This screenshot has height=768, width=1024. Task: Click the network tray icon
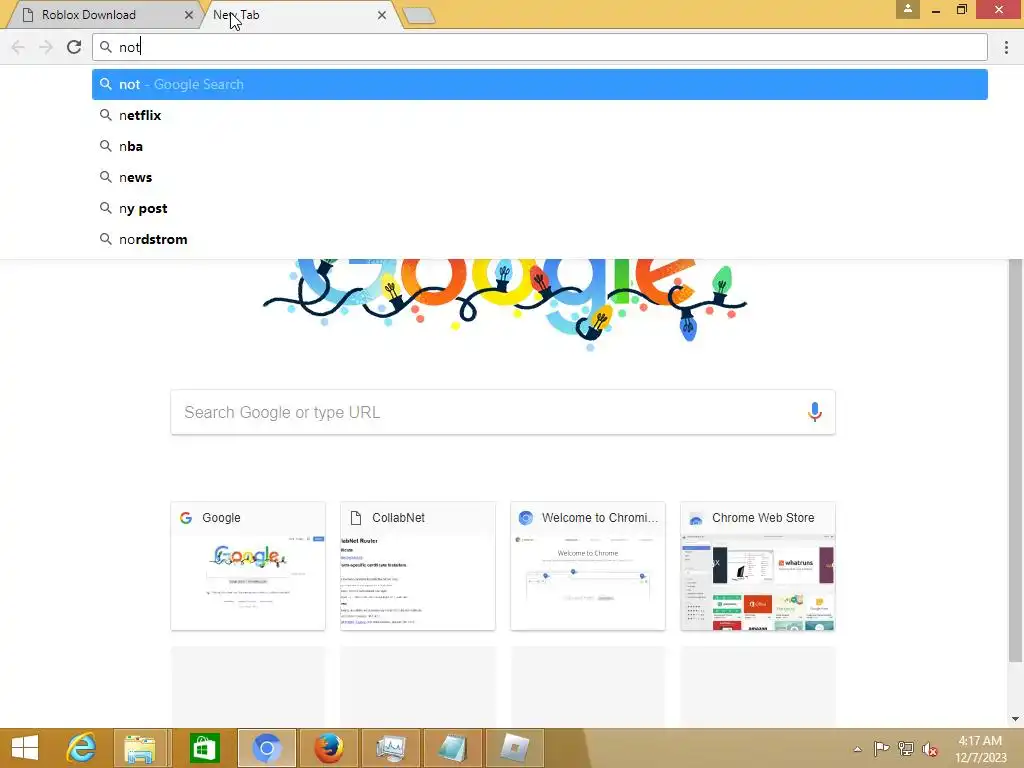[x=906, y=748]
